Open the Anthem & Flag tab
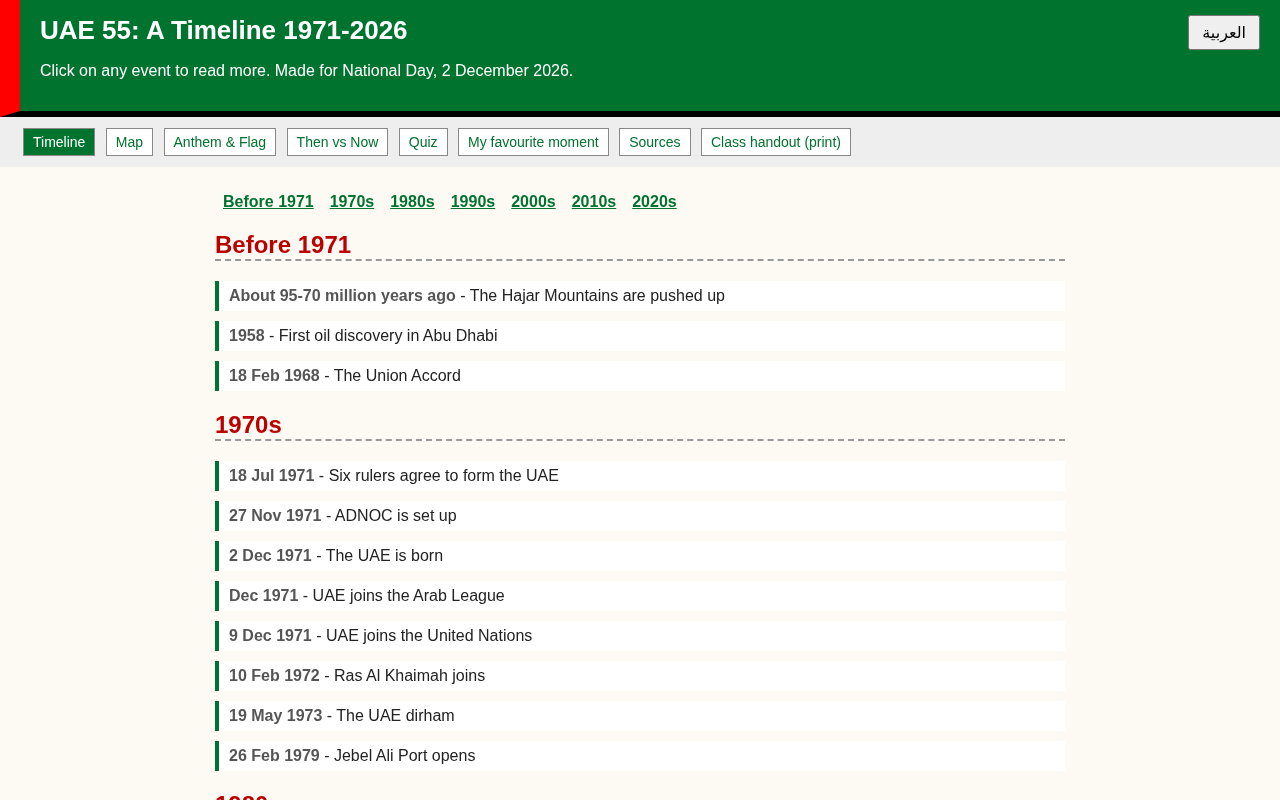1280x800 pixels. (220, 142)
